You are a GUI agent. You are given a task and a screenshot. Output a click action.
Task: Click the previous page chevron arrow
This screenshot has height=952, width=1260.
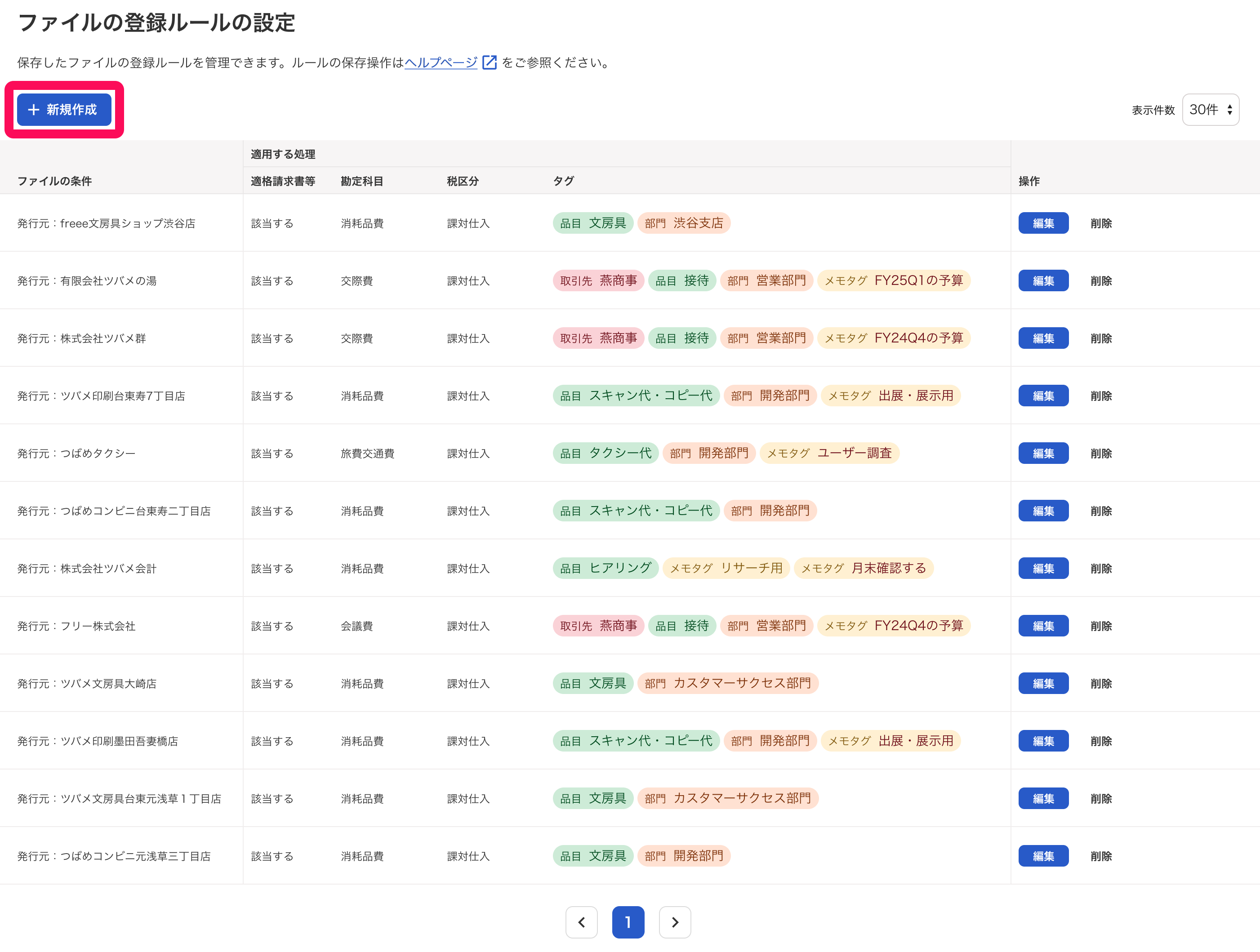tap(581, 922)
